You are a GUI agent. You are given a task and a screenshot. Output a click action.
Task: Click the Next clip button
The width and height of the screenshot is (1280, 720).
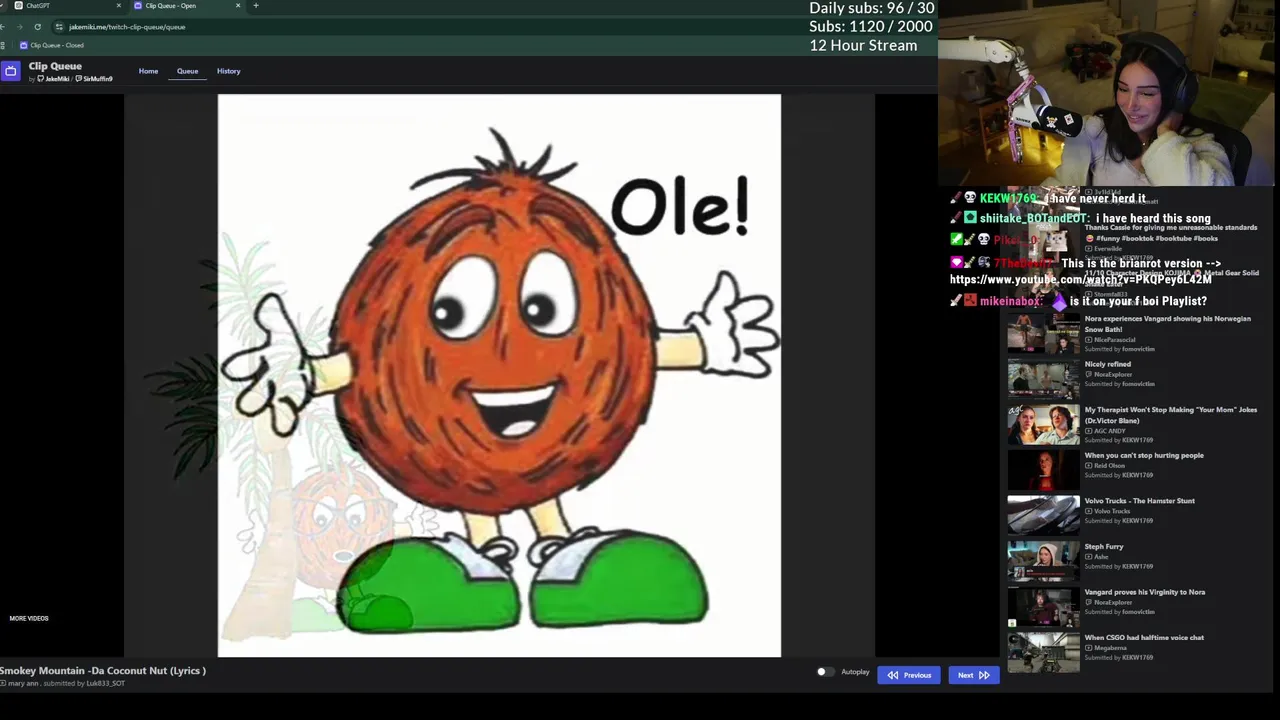click(x=973, y=675)
